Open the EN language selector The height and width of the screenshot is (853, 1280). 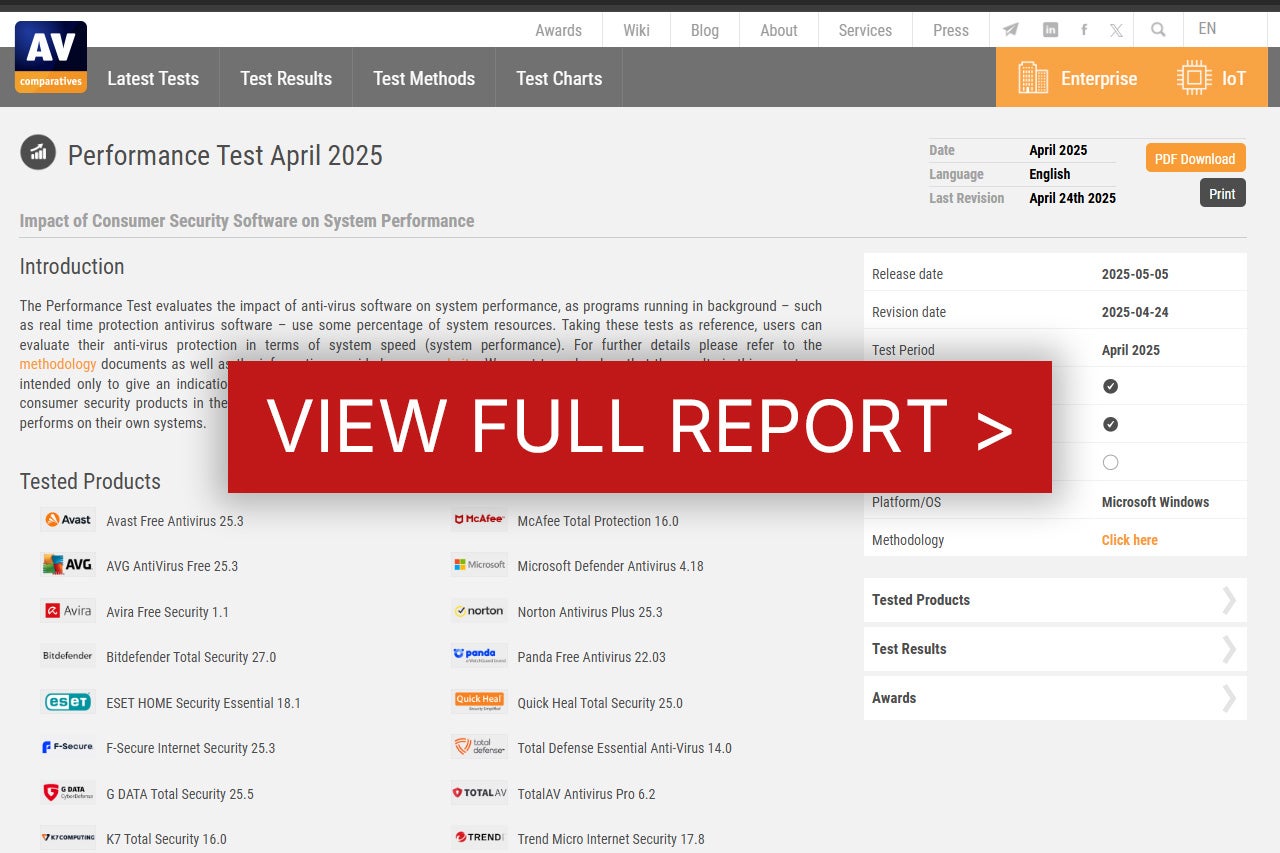[1207, 29]
